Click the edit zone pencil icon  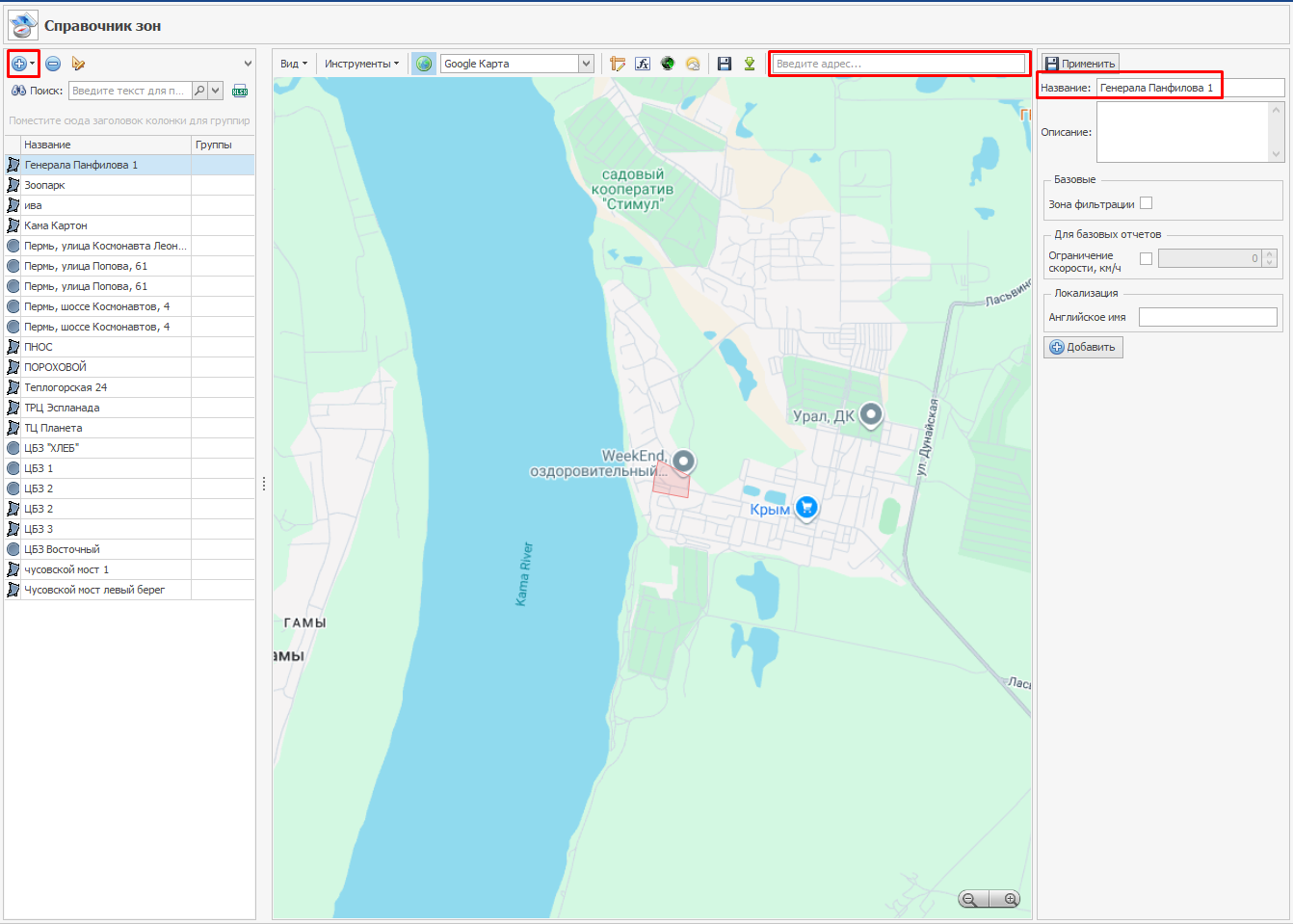click(78, 64)
